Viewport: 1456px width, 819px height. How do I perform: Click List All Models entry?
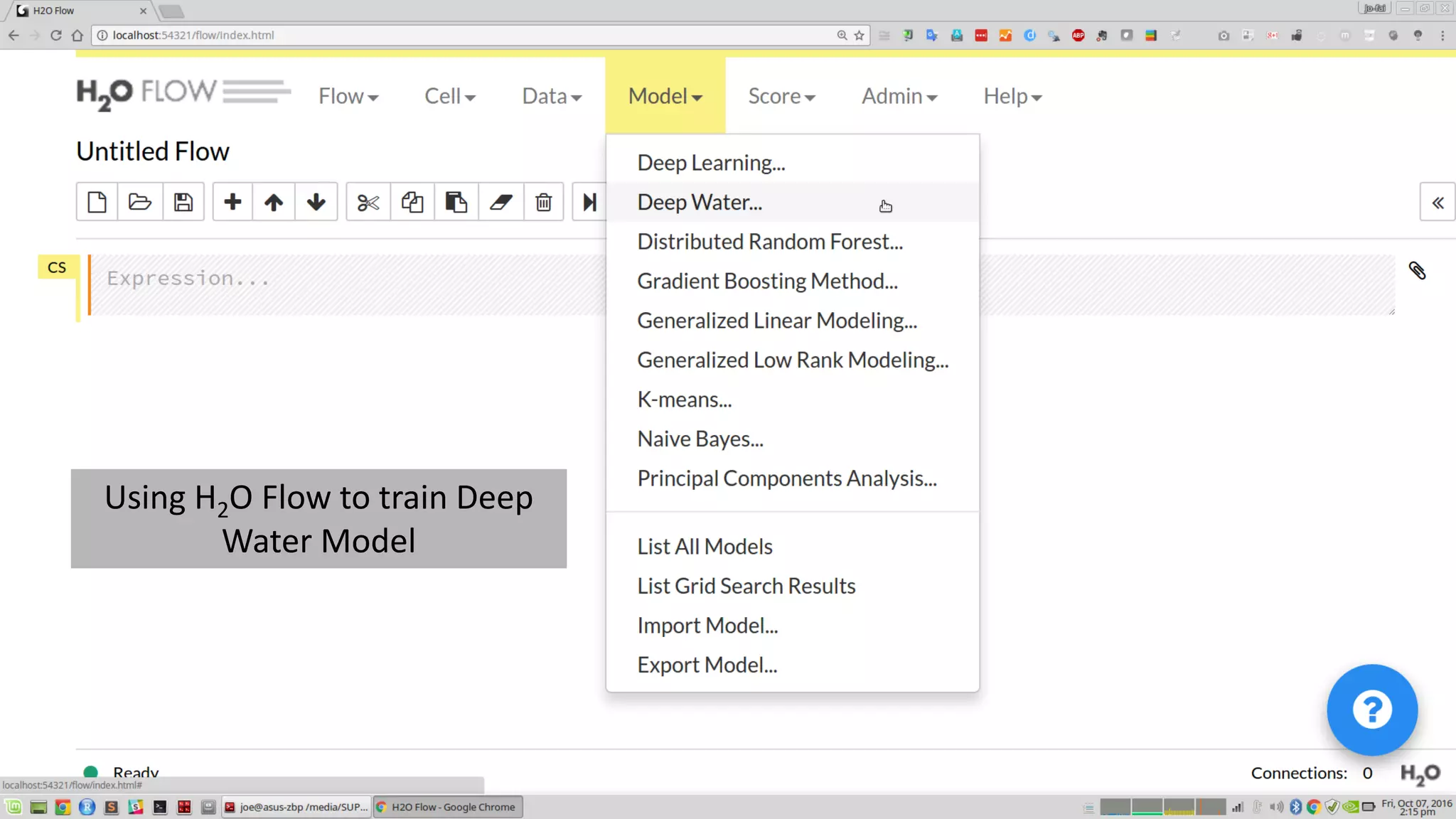(x=705, y=547)
